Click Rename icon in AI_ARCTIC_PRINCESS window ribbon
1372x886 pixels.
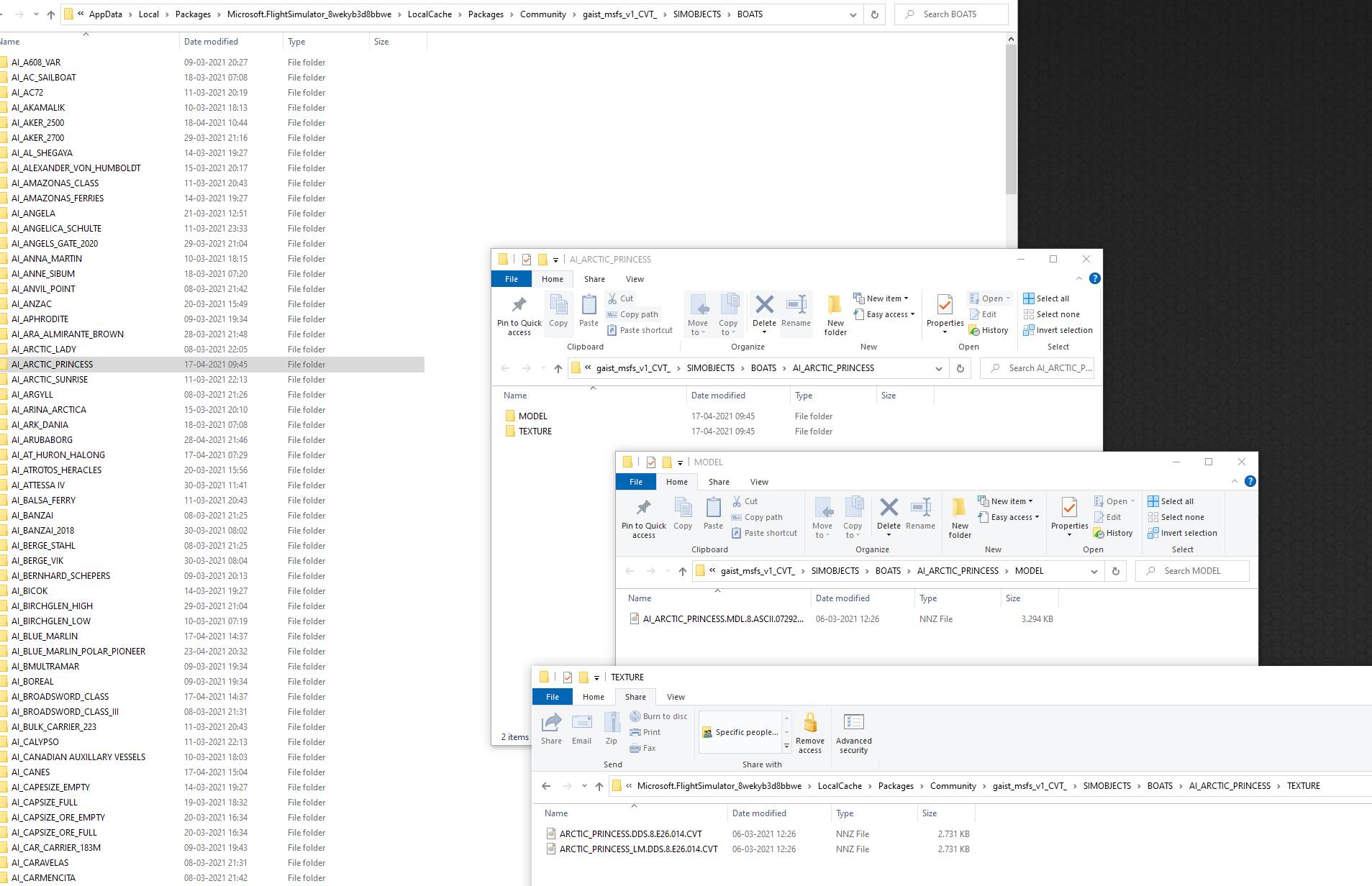796,304
